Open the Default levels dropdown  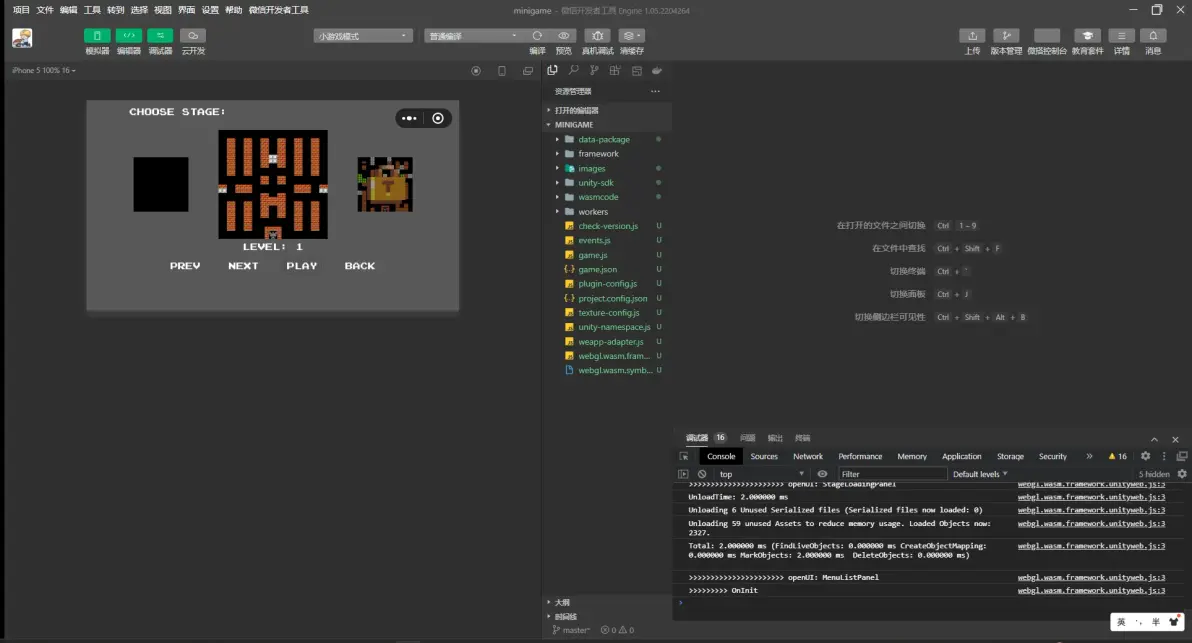click(979, 474)
